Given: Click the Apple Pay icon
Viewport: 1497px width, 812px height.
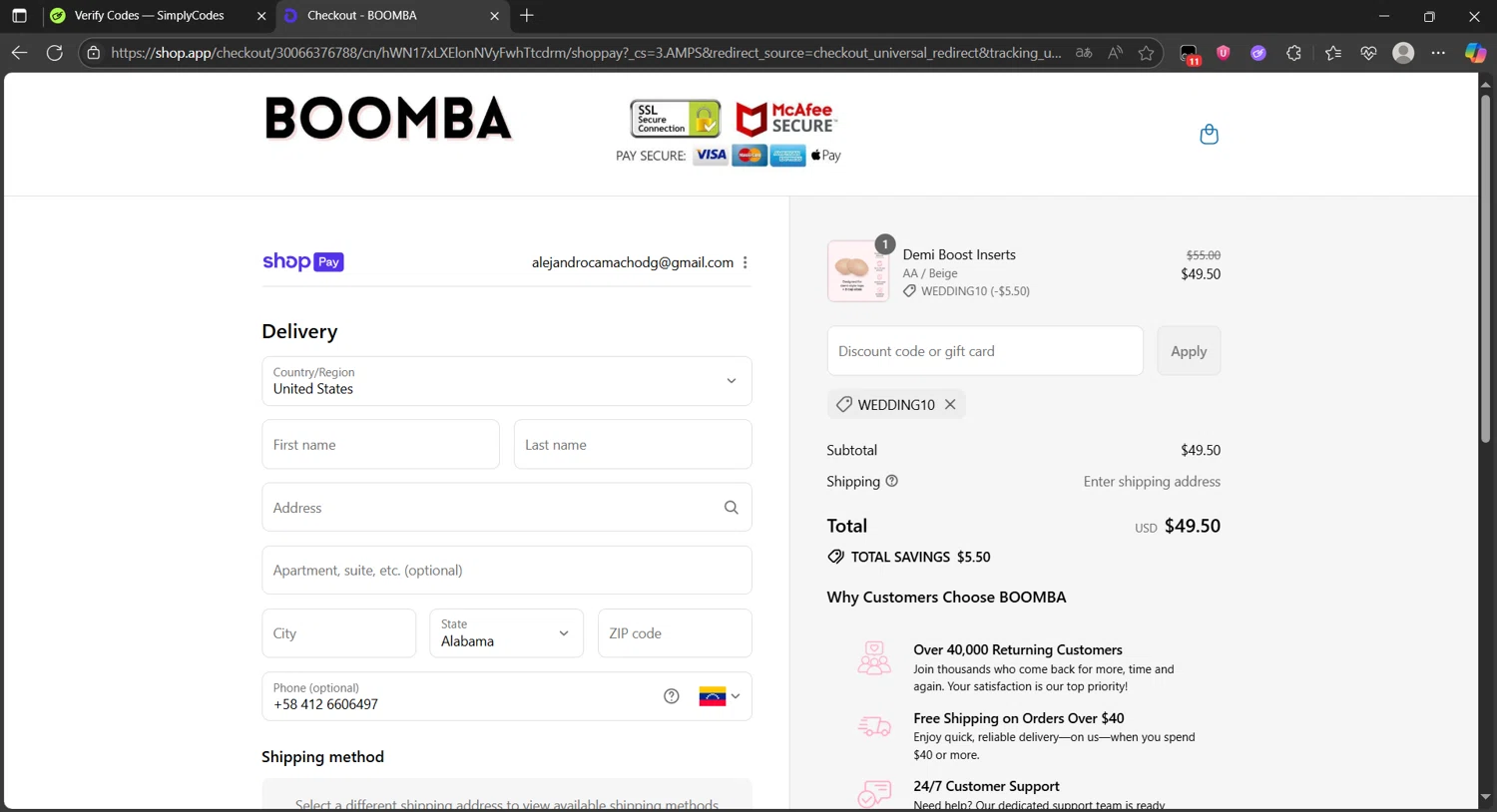Looking at the screenshot, I should (826, 156).
